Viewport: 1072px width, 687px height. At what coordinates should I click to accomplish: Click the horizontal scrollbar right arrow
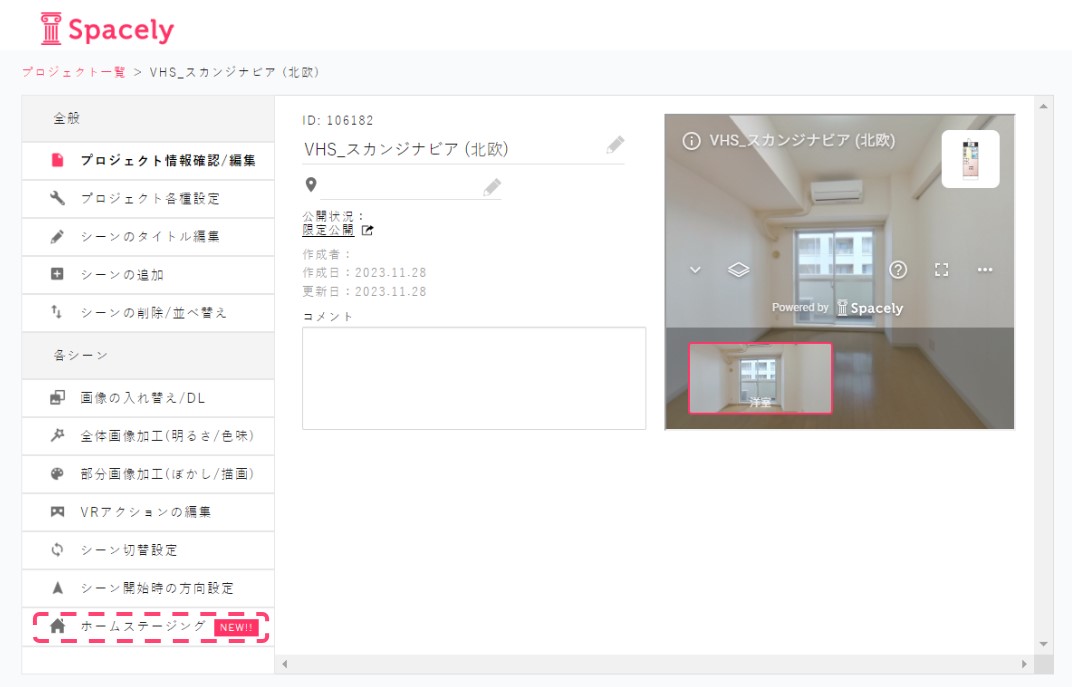point(1024,664)
